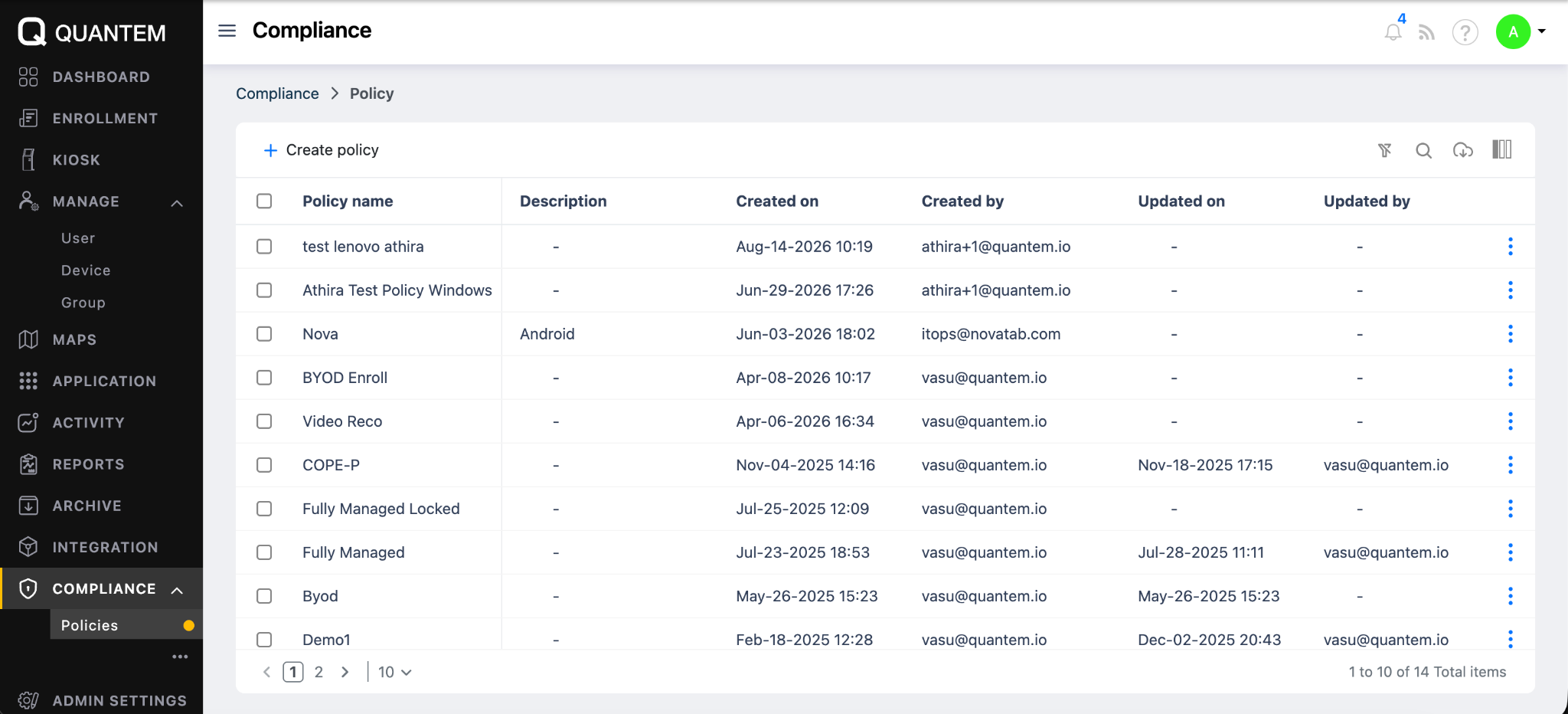This screenshot has width=1568, height=714.
Task: Click the clear filter icon
Action: pos(1384,150)
